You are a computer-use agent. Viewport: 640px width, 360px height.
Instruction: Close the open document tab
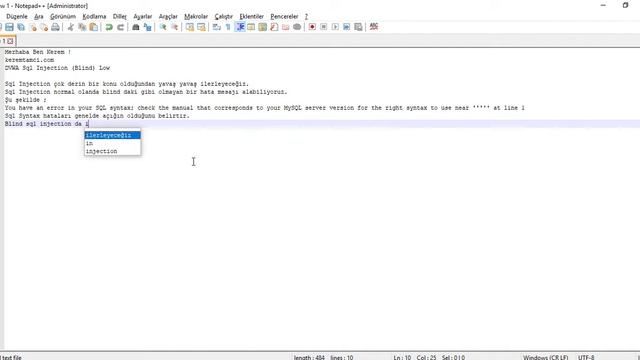(x=10, y=41)
